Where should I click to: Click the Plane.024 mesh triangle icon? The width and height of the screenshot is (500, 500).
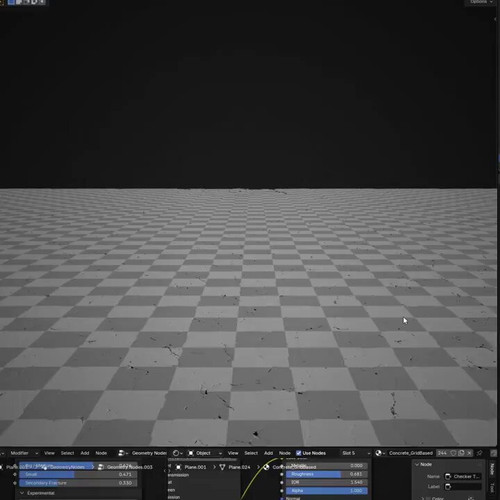[x=222, y=467]
